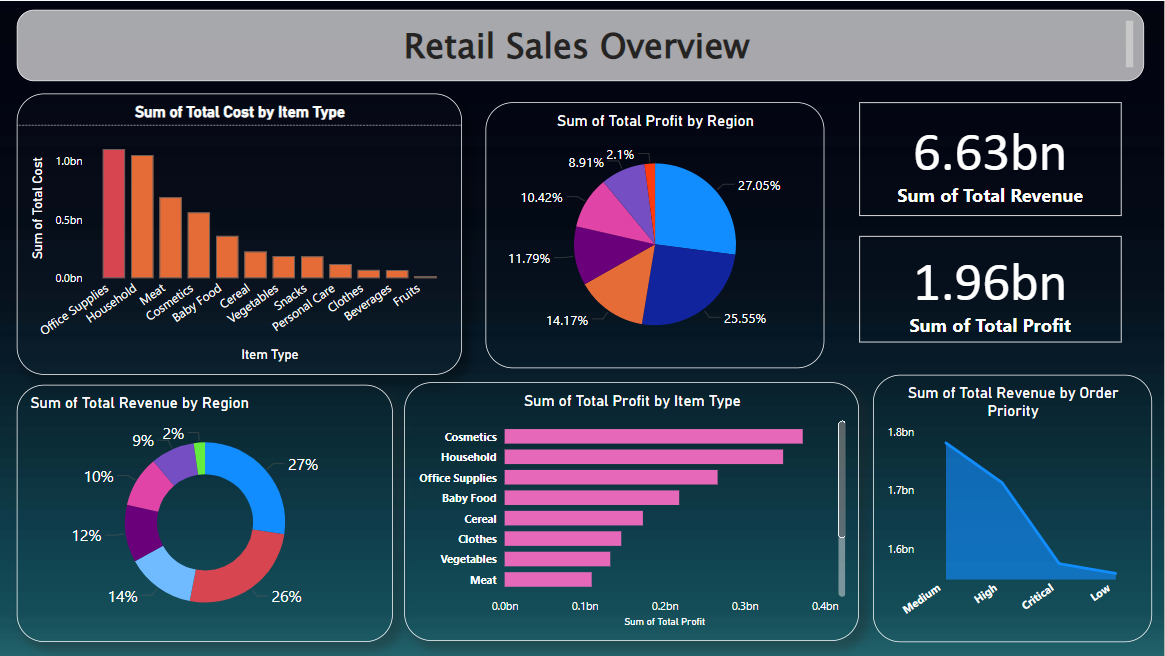Select the Cosmetics bar in profit by item chart
The width and height of the screenshot is (1165, 656).
(x=652, y=437)
